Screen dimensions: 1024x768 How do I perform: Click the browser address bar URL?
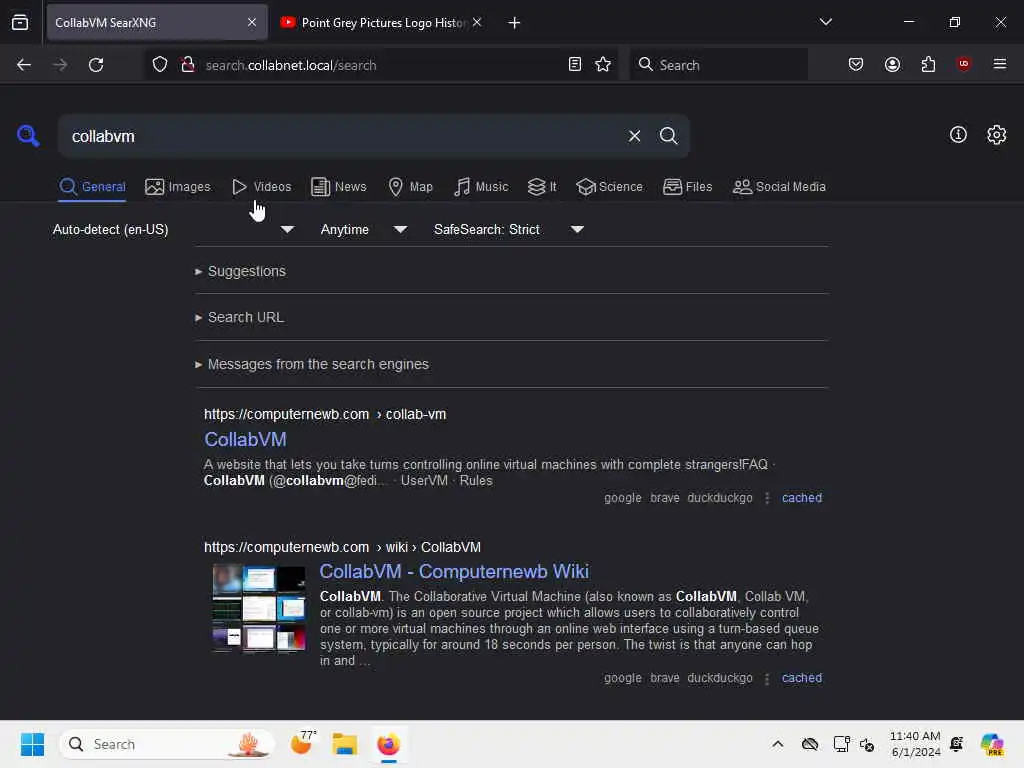[x=379, y=65]
